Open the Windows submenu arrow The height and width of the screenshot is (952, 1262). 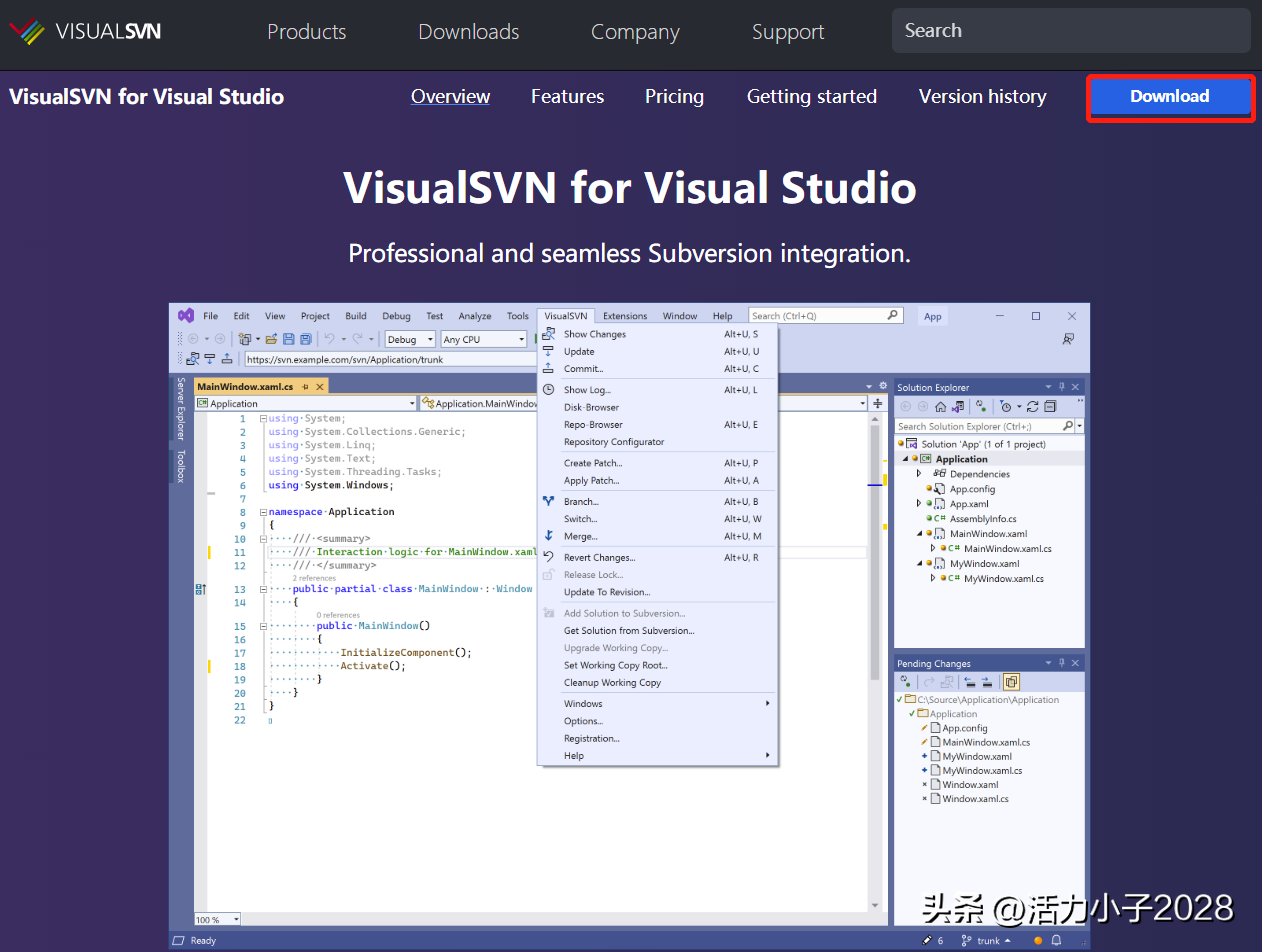768,703
